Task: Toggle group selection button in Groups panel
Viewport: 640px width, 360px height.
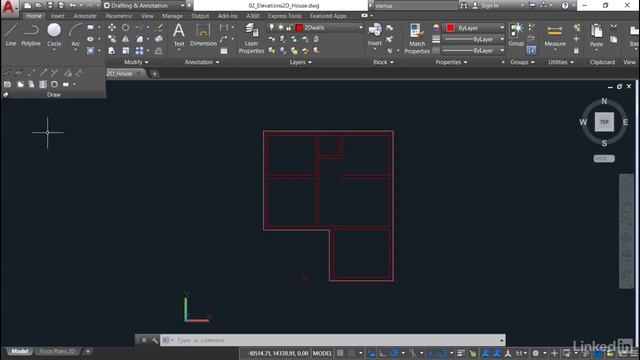Action: pos(531,50)
